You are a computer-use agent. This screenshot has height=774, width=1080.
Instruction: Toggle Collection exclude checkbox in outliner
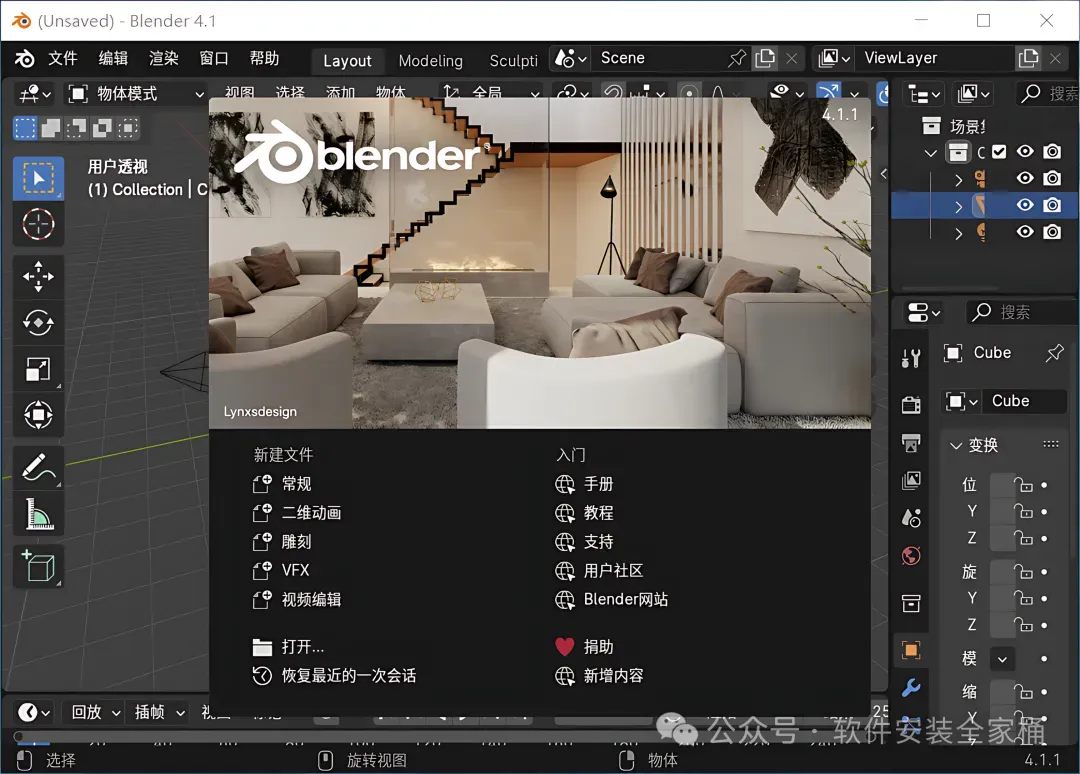[999, 152]
